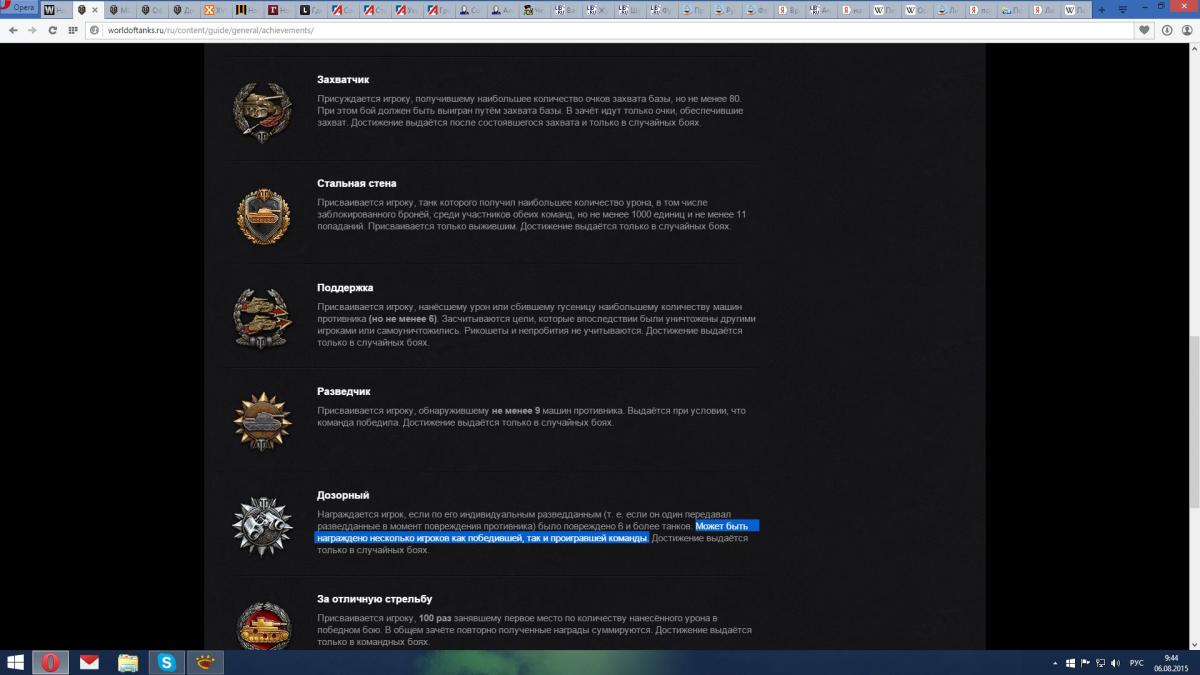
Task: Expand hidden system tray icons arrow
Action: (1057, 663)
